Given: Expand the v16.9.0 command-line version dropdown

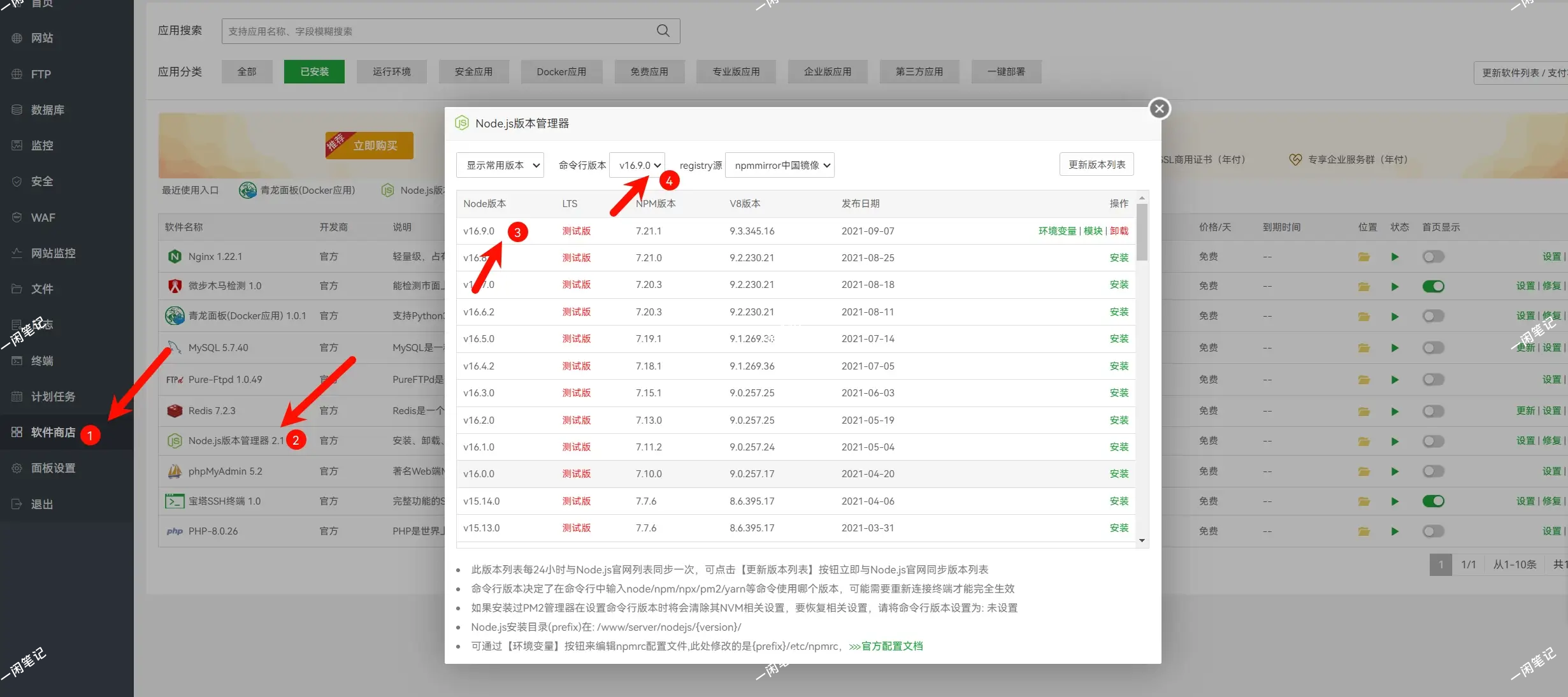Looking at the screenshot, I should (638, 165).
